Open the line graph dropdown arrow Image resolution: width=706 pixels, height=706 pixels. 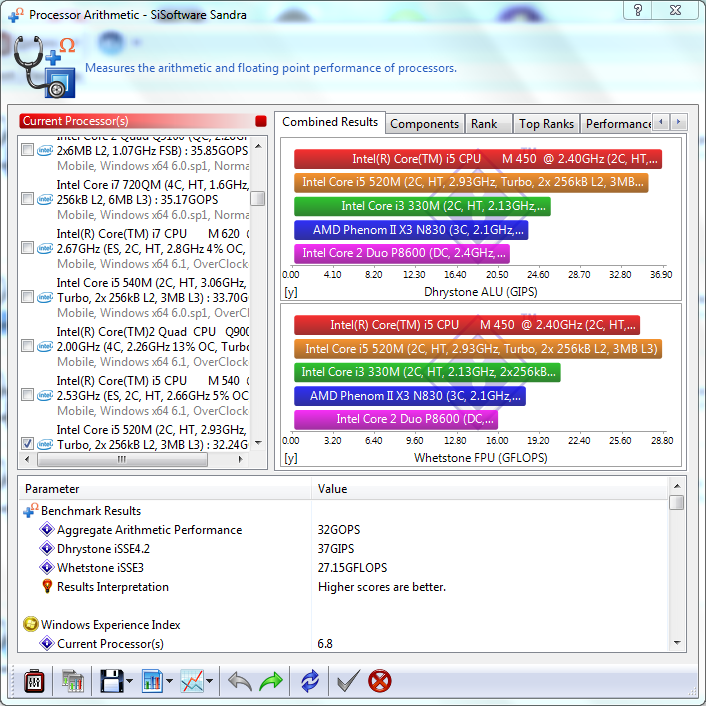coord(209,681)
